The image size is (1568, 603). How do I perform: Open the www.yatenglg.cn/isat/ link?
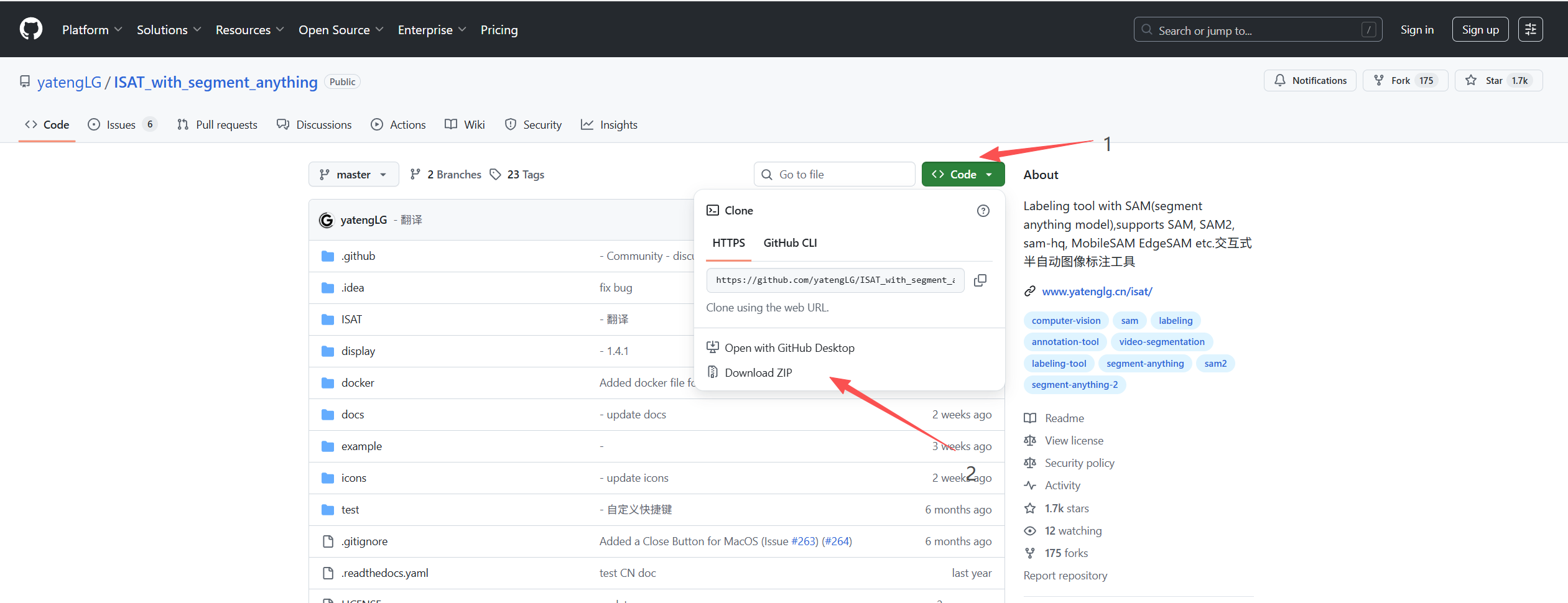tap(1097, 292)
